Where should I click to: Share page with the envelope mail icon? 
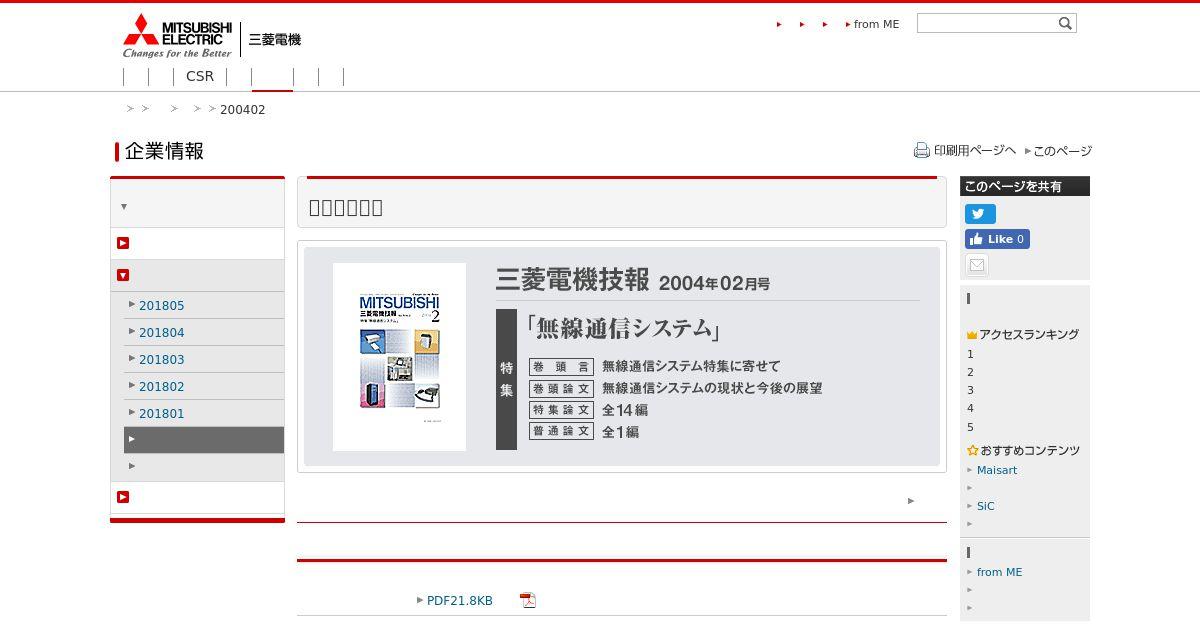(x=977, y=265)
